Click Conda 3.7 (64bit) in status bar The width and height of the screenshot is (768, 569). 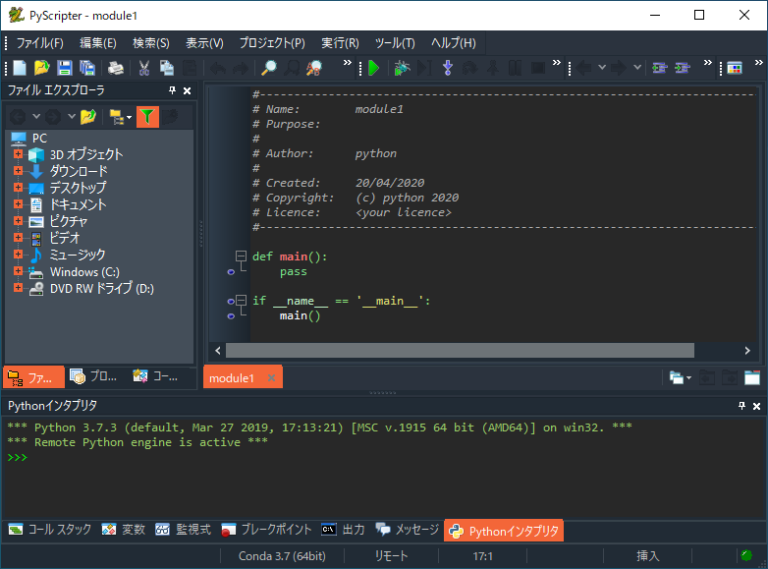pos(275,556)
